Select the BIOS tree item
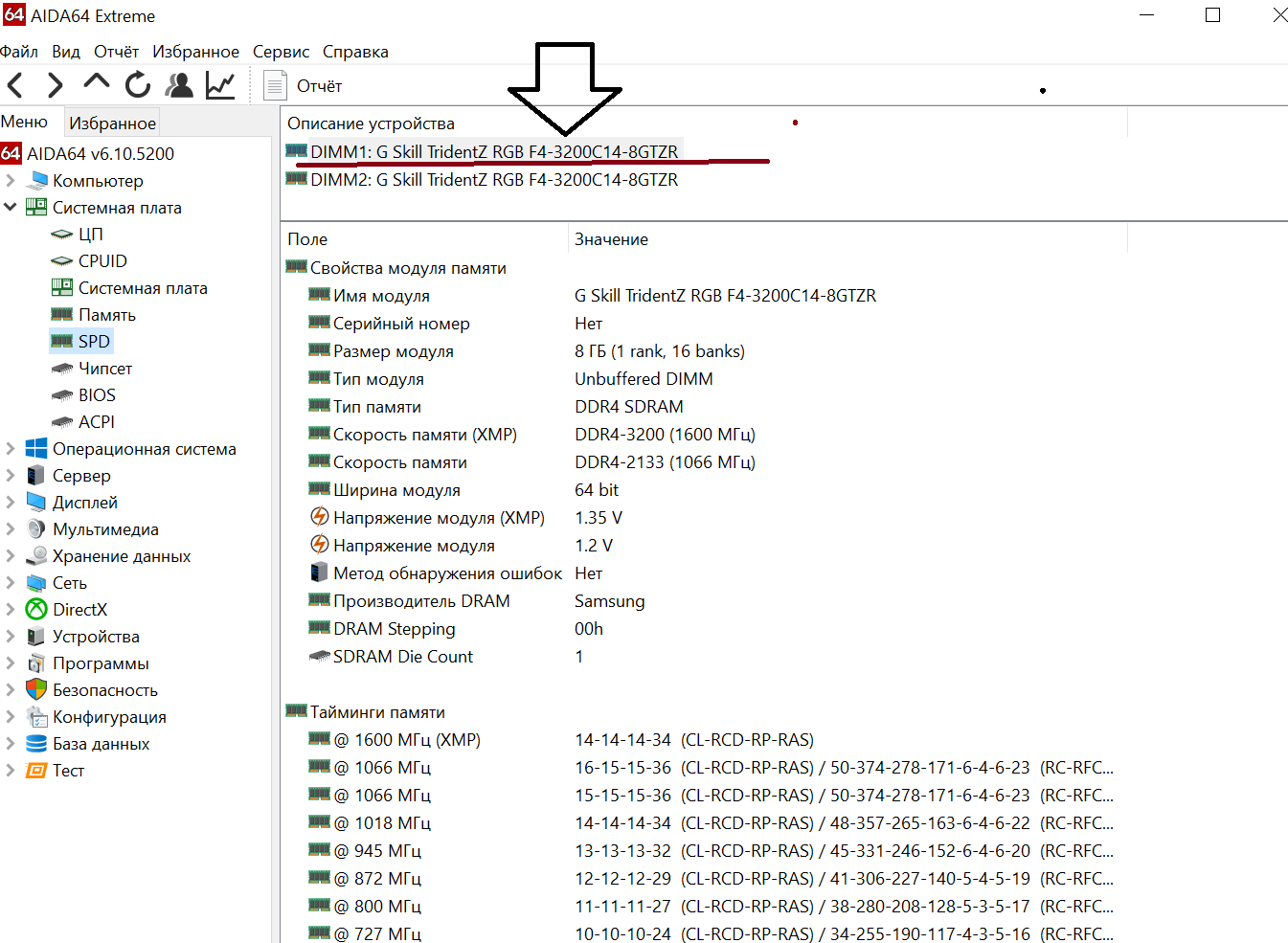 pyautogui.click(x=97, y=394)
